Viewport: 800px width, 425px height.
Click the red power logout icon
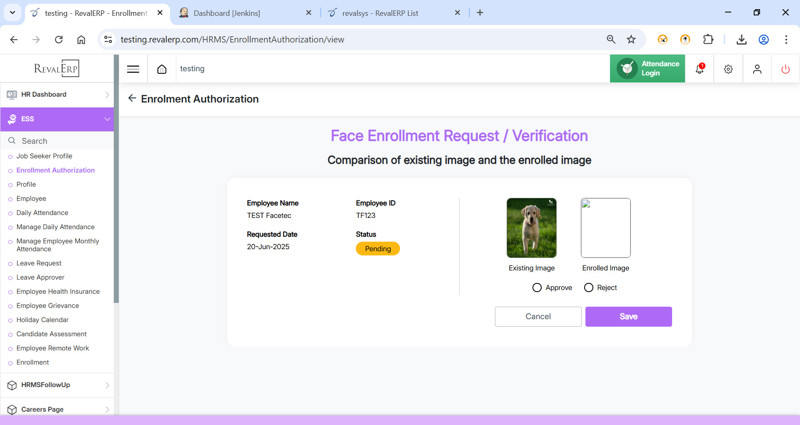785,69
